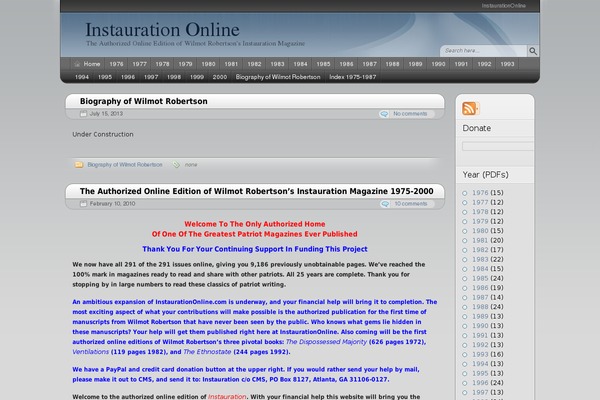Screen dimensions: 600x400
Task: Open 1992 (13) PDFs in sidebar
Action: (488, 344)
